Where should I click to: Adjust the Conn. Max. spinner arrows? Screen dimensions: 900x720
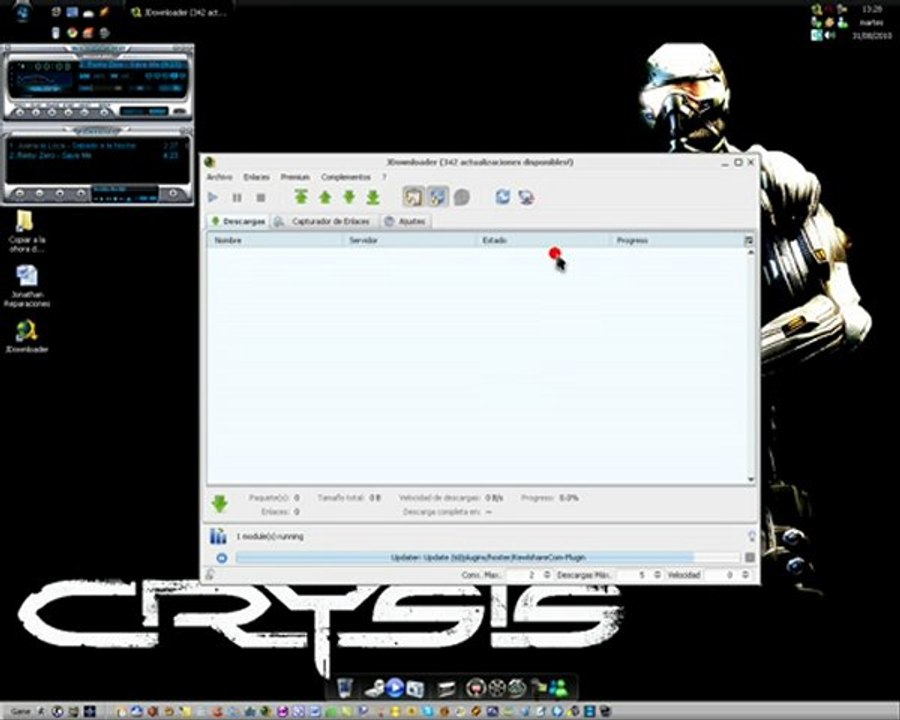coord(546,574)
